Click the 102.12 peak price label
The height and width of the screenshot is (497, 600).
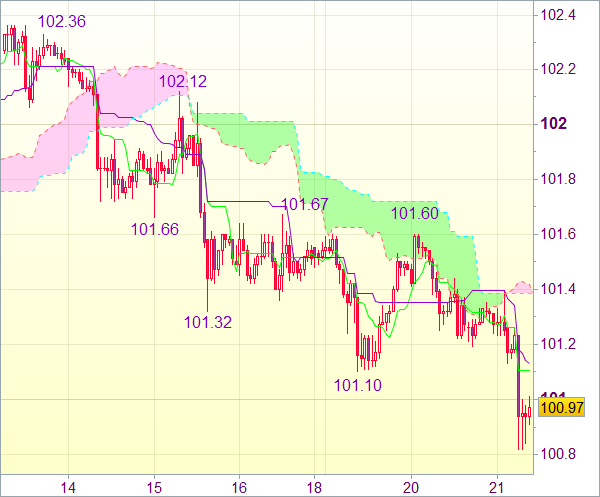pyautogui.click(x=183, y=81)
